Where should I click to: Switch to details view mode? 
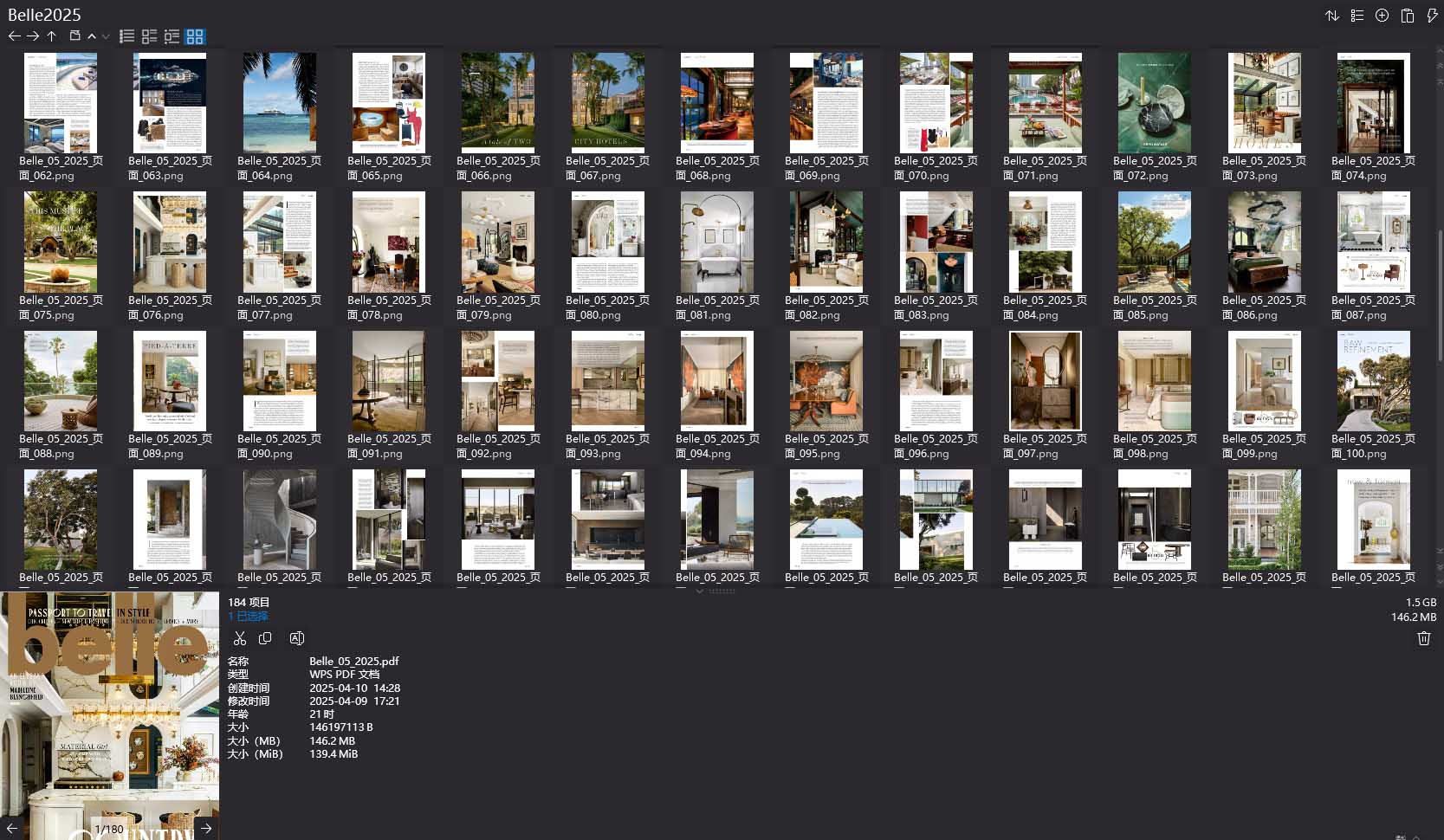pyautogui.click(x=148, y=36)
